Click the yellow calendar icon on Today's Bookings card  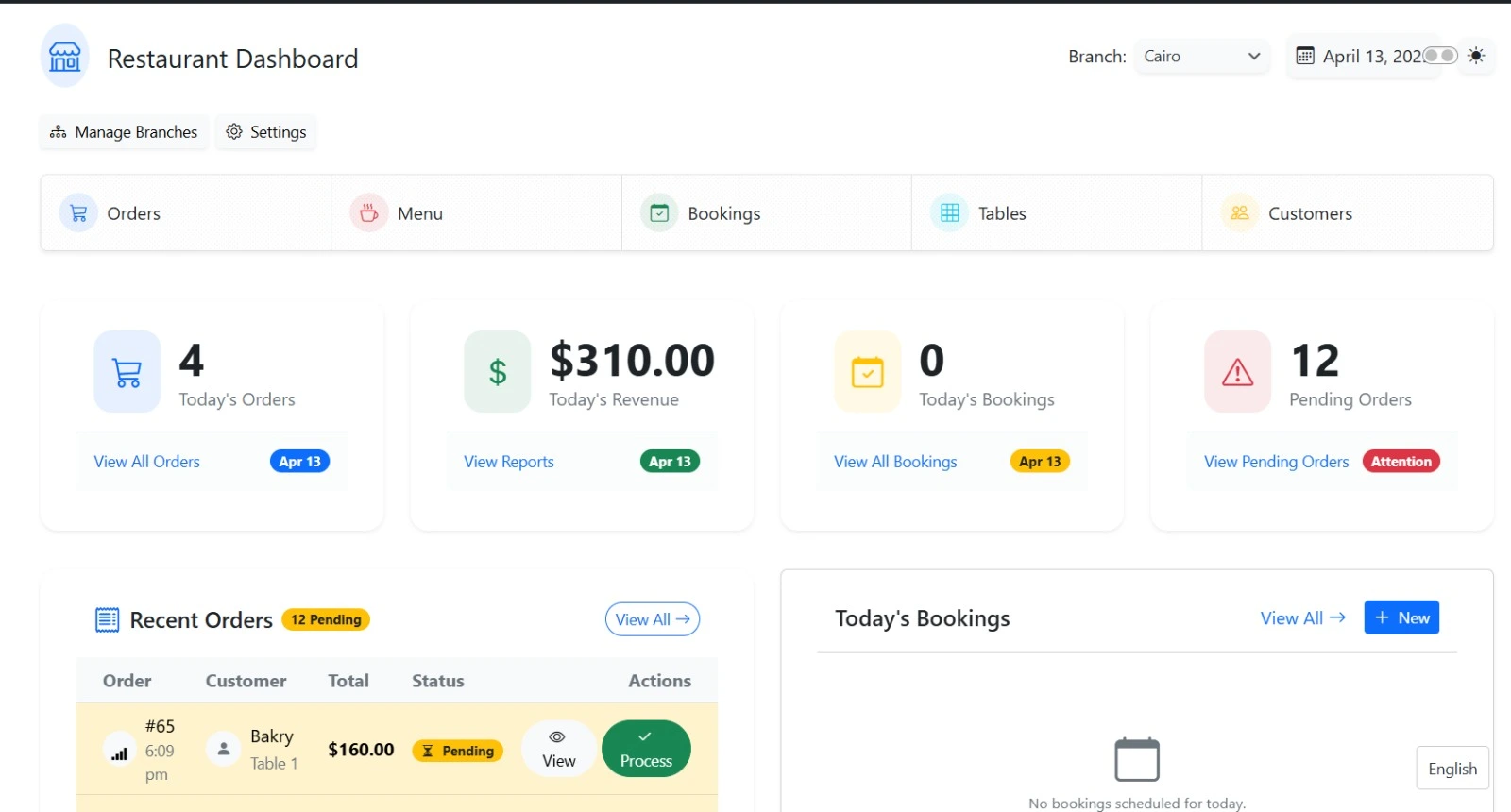(867, 371)
